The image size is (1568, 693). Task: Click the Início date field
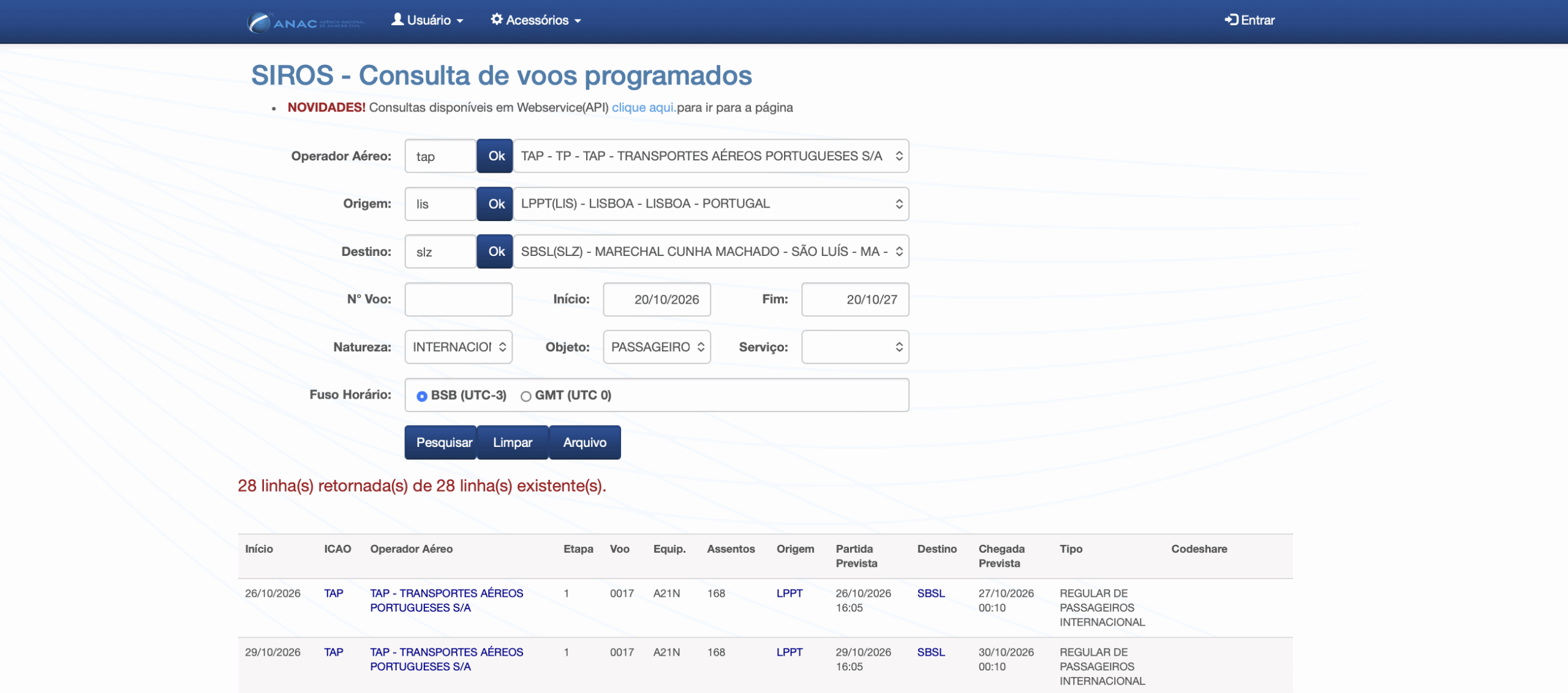657,299
